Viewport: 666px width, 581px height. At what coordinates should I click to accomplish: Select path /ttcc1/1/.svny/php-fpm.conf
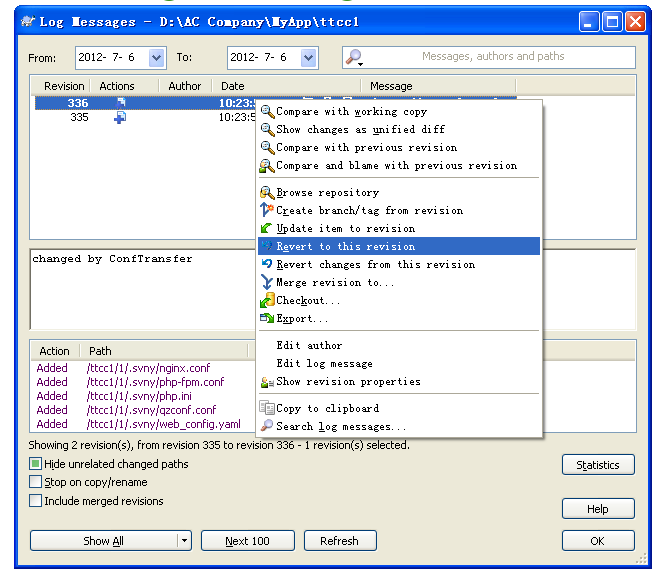(x=155, y=382)
